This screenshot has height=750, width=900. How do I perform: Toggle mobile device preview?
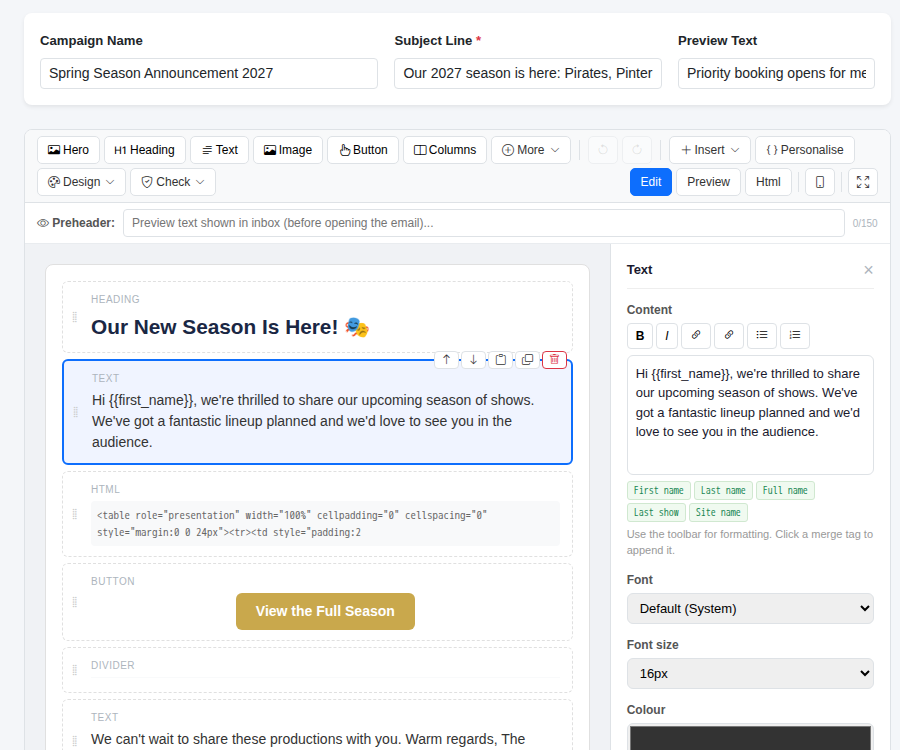pyautogui.click(x=820, y=182)
